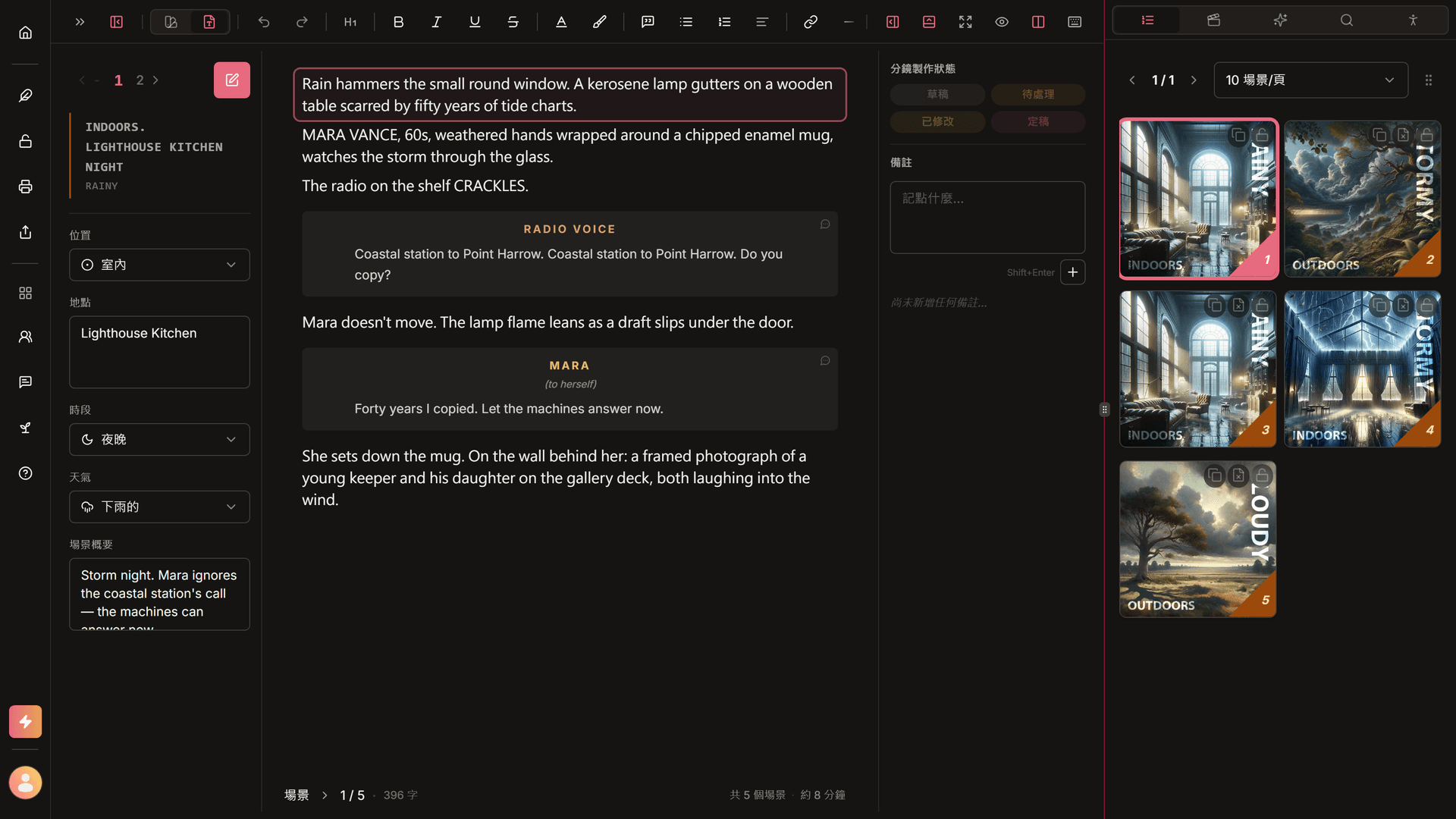
Task: Add note with plus button
Action: click(1072, 272)
